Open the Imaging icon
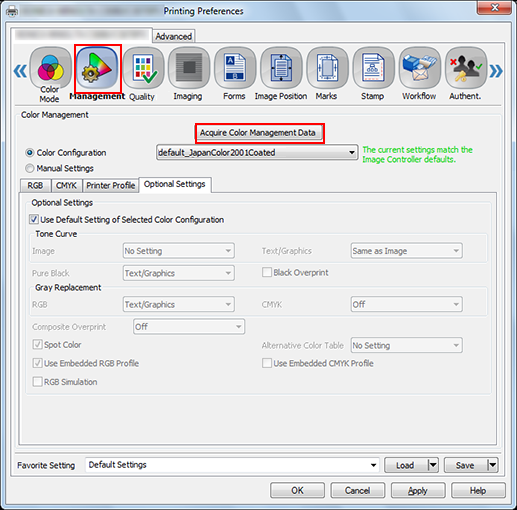The width and height of the screenshot is (517, 510). pyautogui.click(x=189, y=68)
